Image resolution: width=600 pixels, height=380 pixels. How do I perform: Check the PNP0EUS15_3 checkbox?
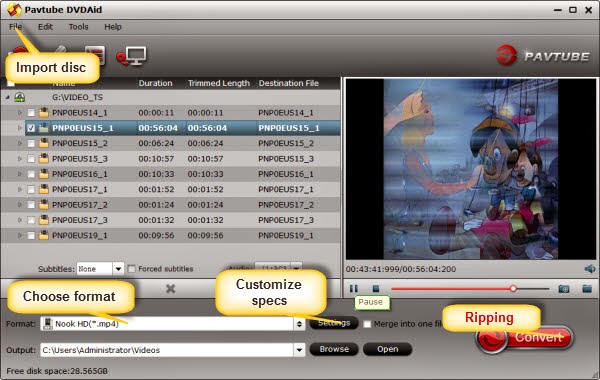(31, 159)
